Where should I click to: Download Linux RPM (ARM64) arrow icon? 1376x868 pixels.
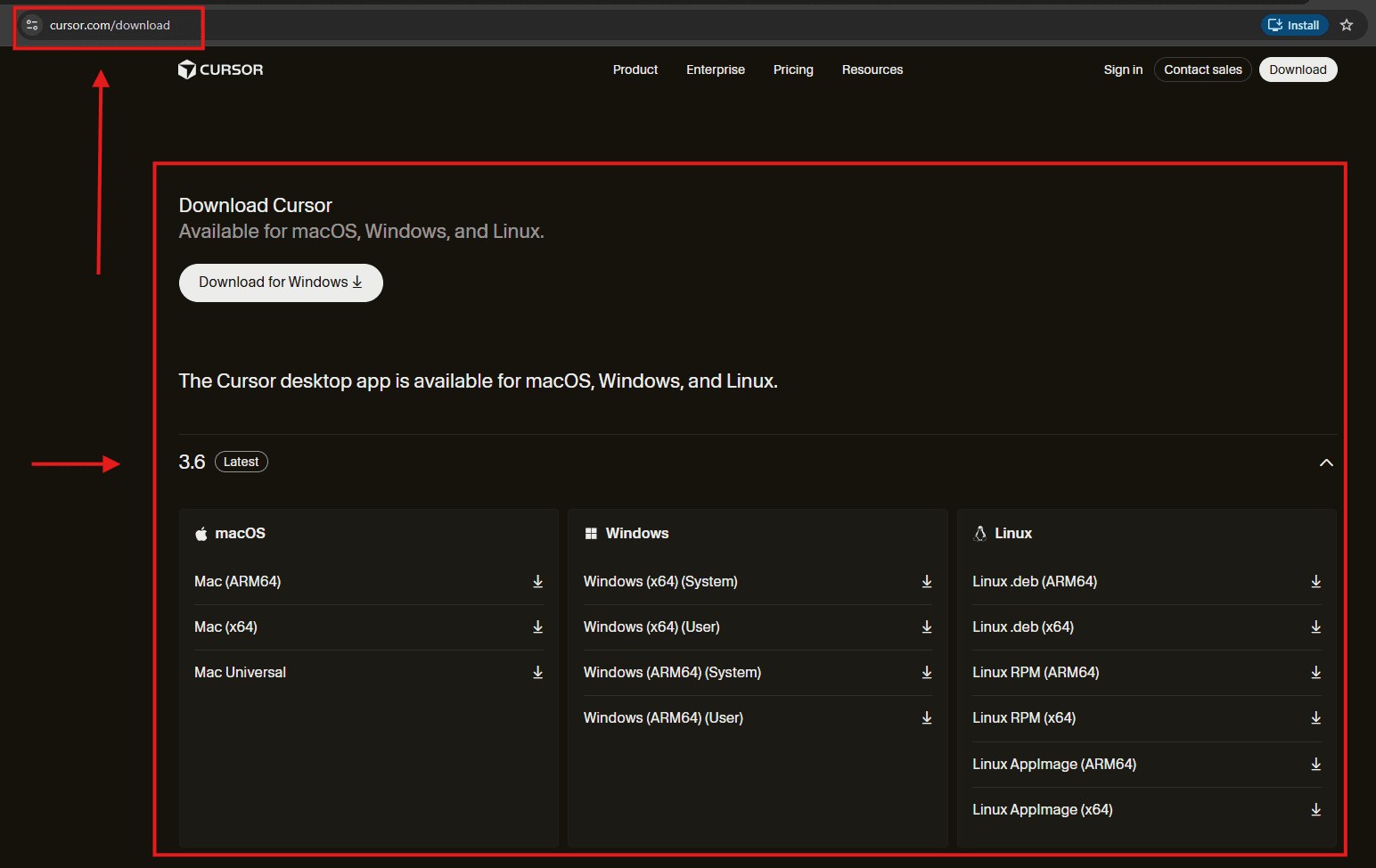coord(1315,672)
